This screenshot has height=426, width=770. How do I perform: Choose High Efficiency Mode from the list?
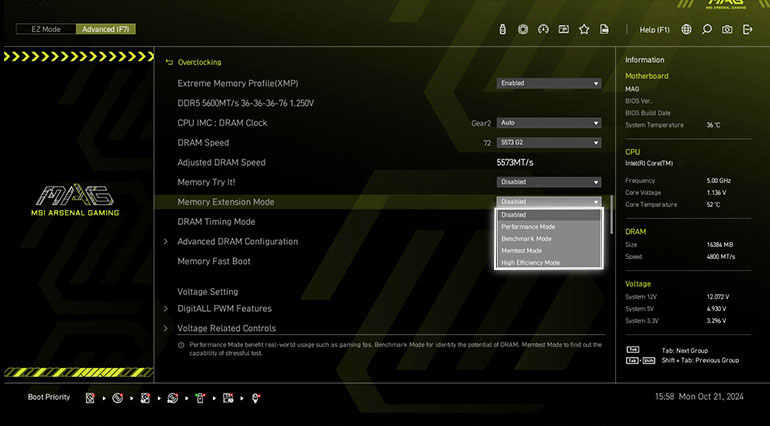[549, 262]
